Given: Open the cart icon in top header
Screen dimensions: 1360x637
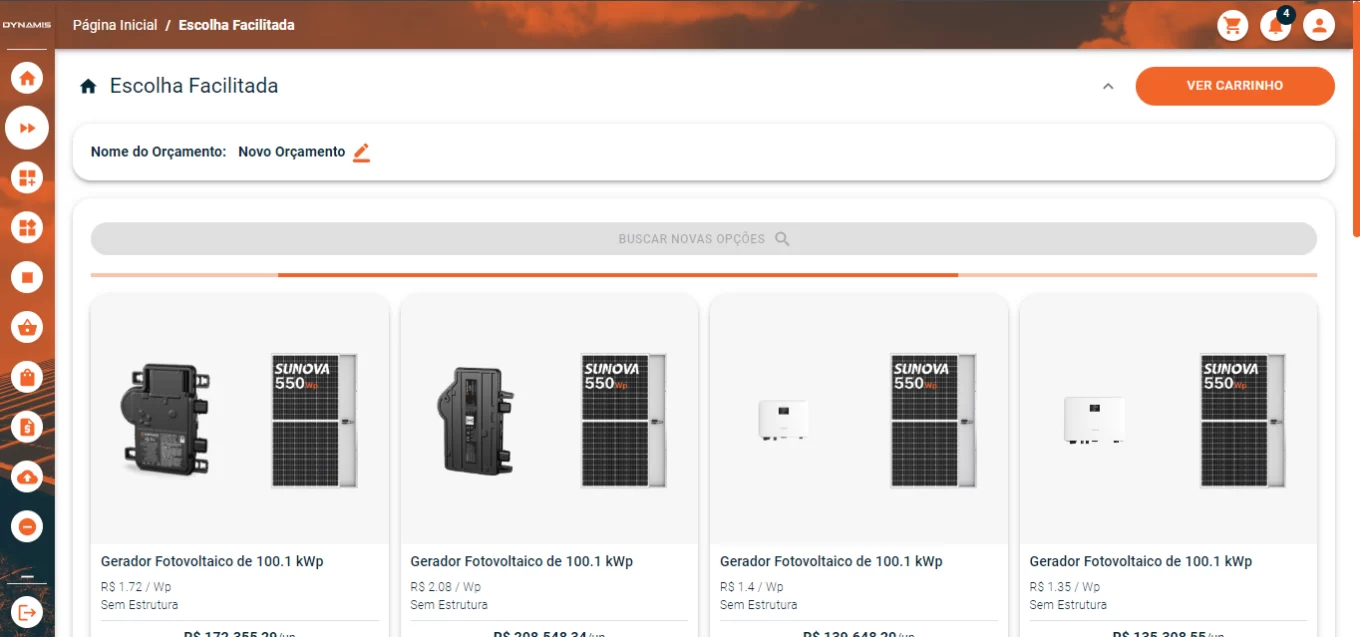Looking at the screenshot, I should [1232, 26].
